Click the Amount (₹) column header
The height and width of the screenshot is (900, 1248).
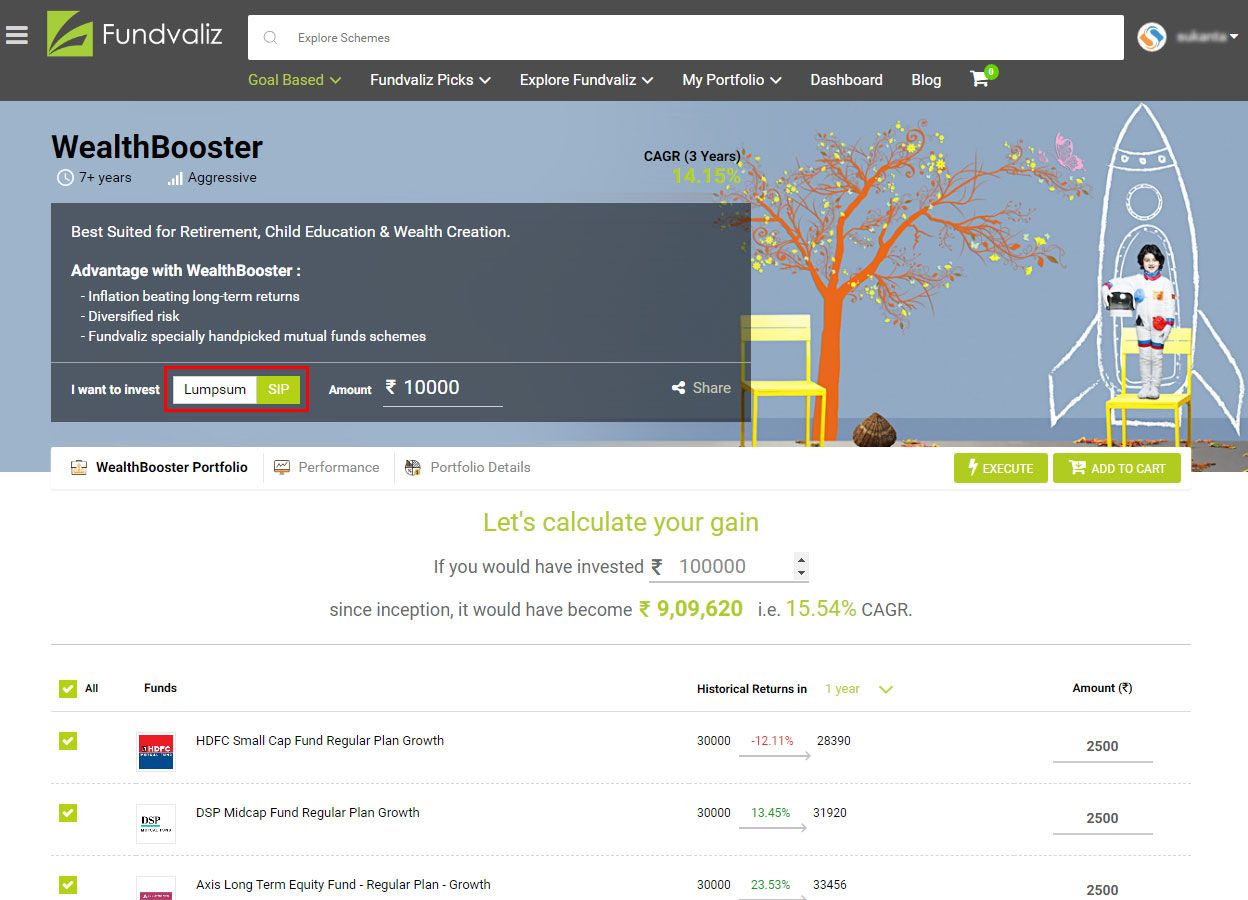click(1102, 688)
